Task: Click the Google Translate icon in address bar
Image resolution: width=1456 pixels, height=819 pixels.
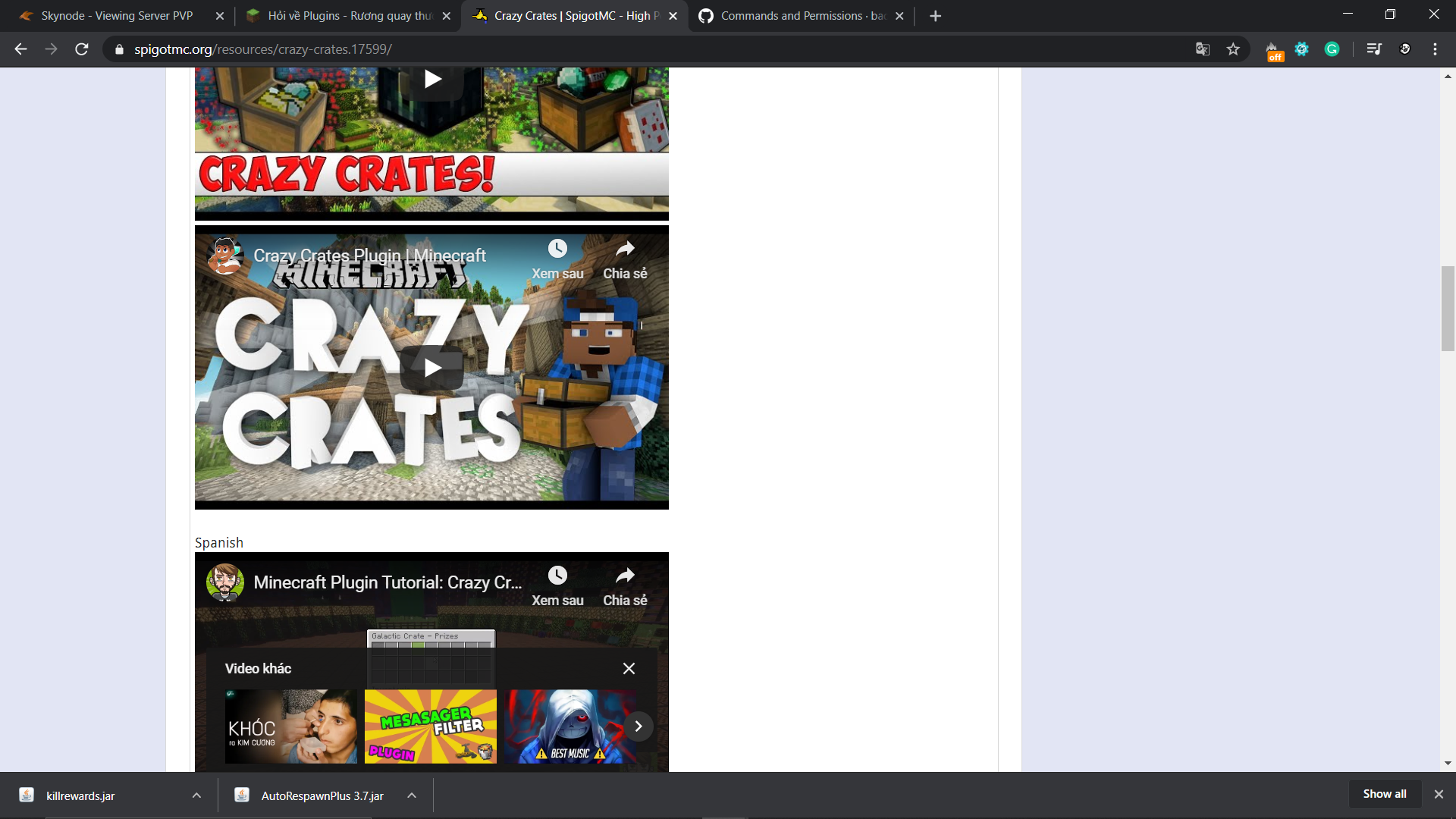Action: 1202,49
